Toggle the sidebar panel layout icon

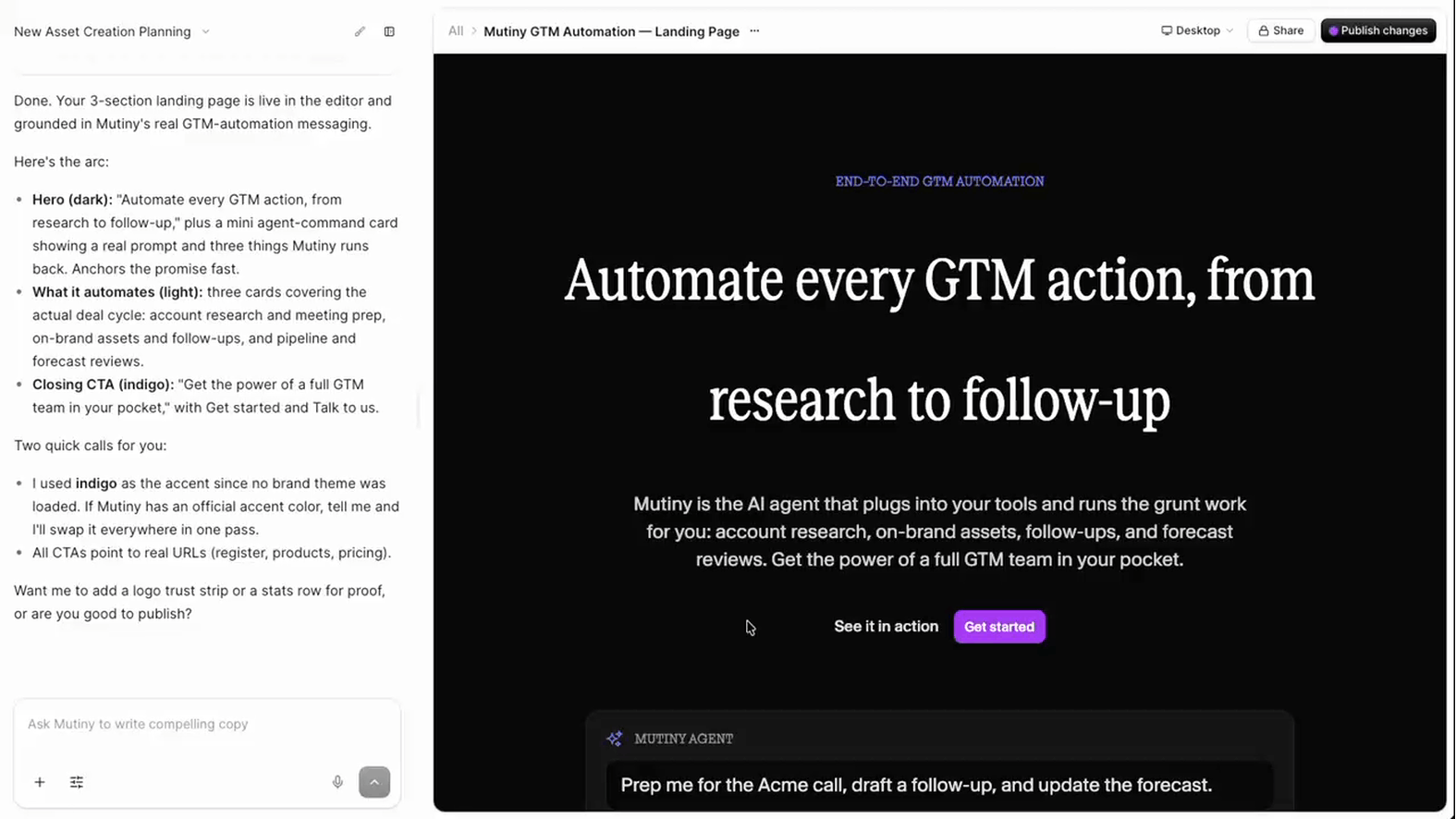point(389,31)
